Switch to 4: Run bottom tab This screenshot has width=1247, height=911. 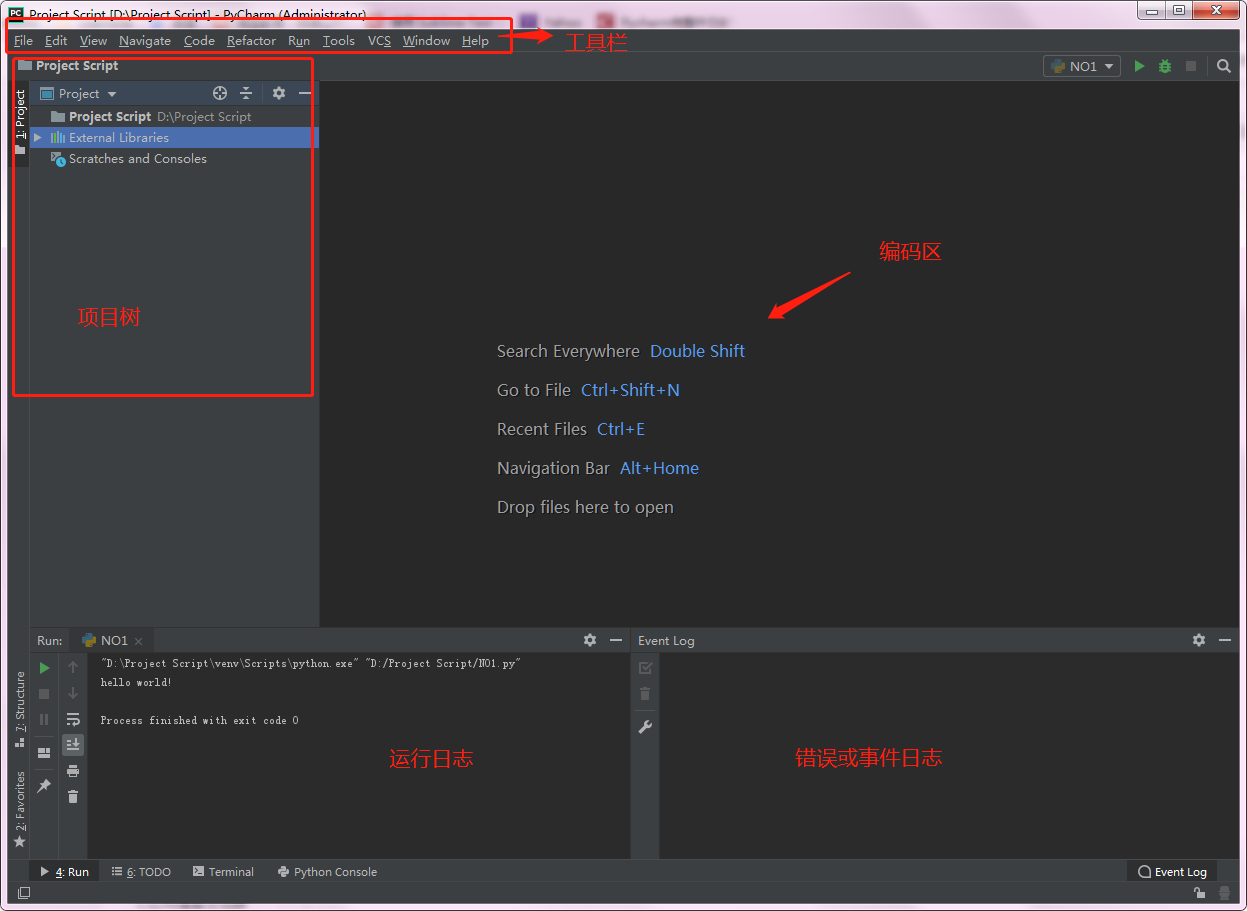[64, 872]
